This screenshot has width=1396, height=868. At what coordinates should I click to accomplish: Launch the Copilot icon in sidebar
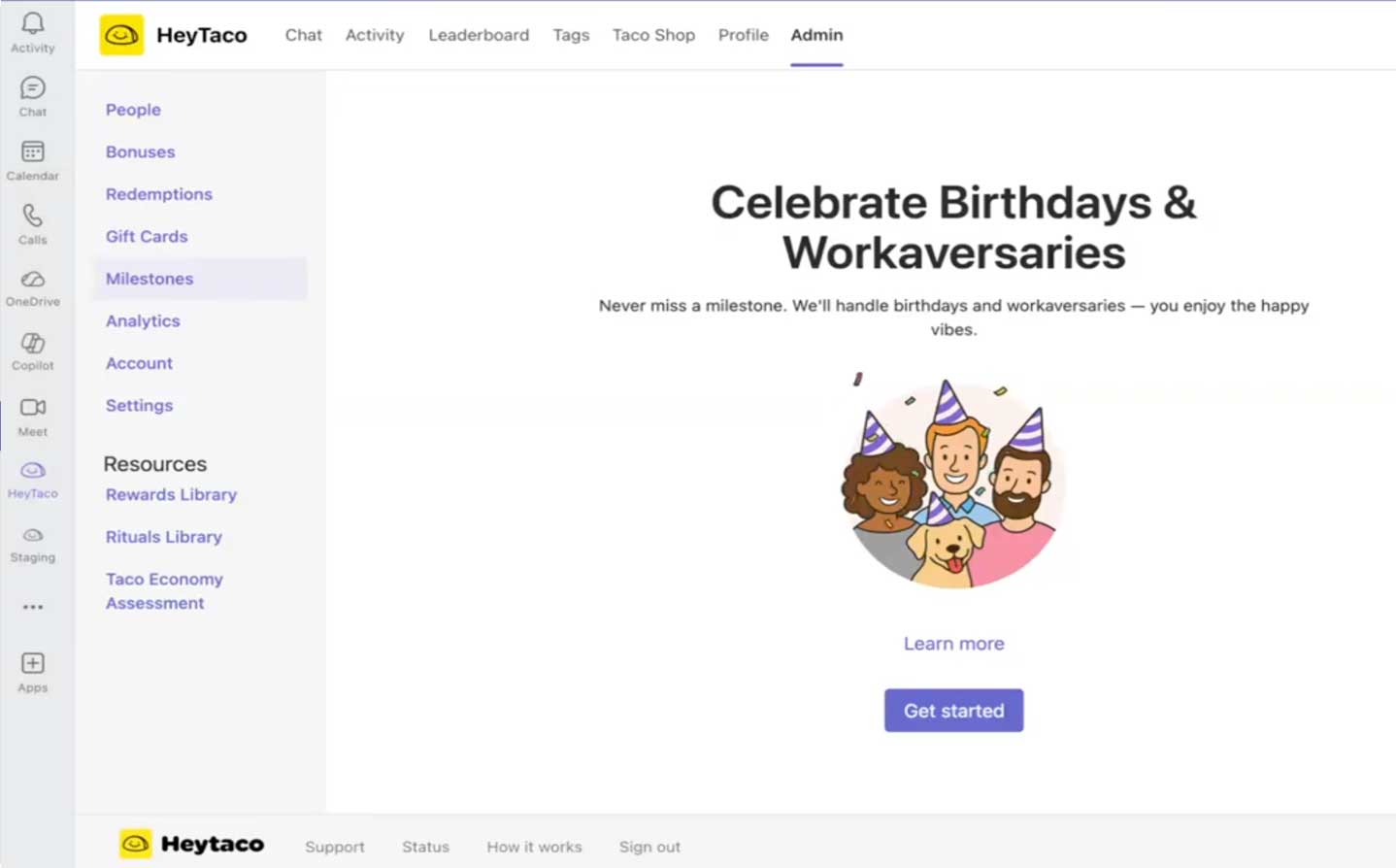33,344
